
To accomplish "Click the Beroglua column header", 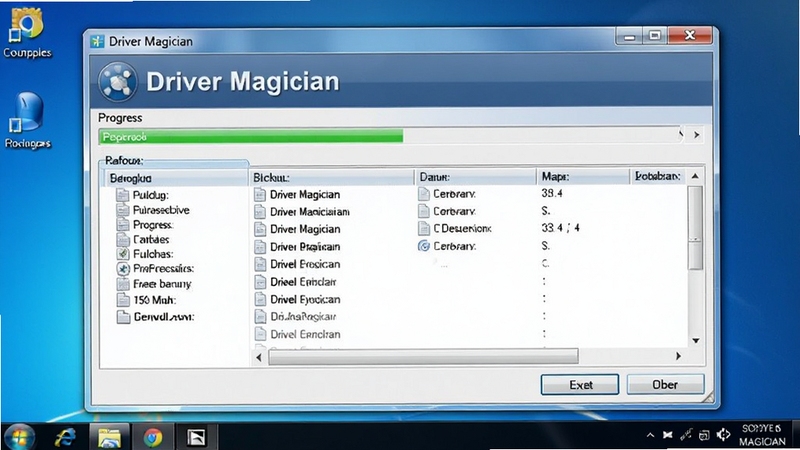I will (177, 179).
